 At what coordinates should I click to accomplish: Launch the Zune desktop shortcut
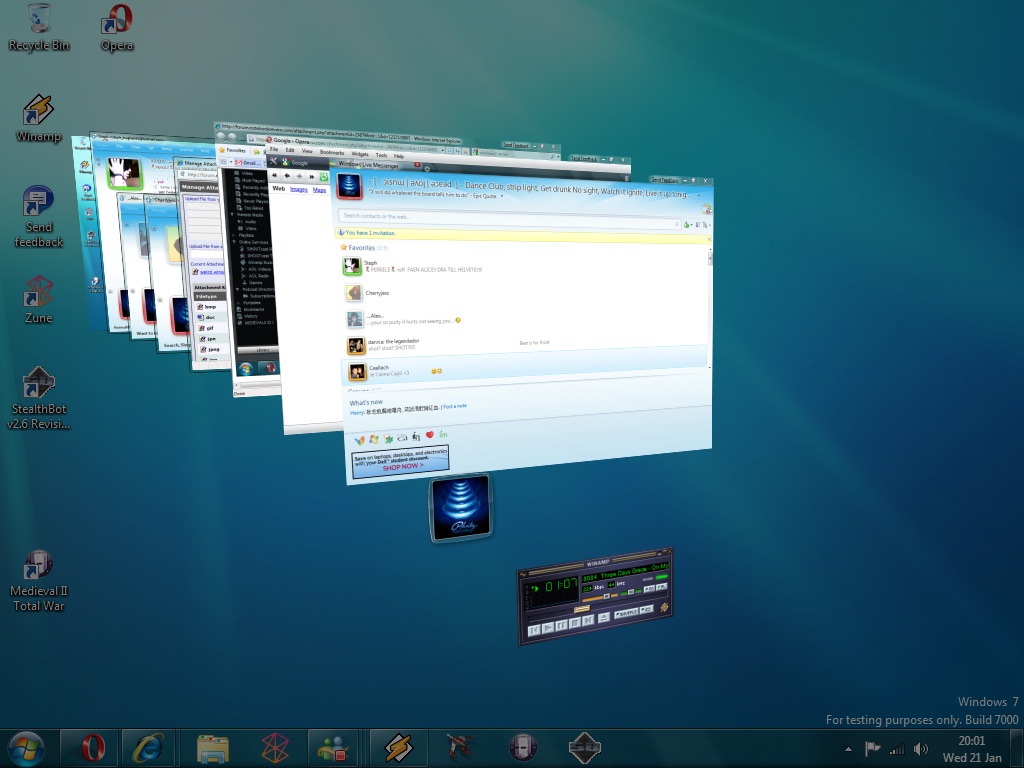(39, 300)
